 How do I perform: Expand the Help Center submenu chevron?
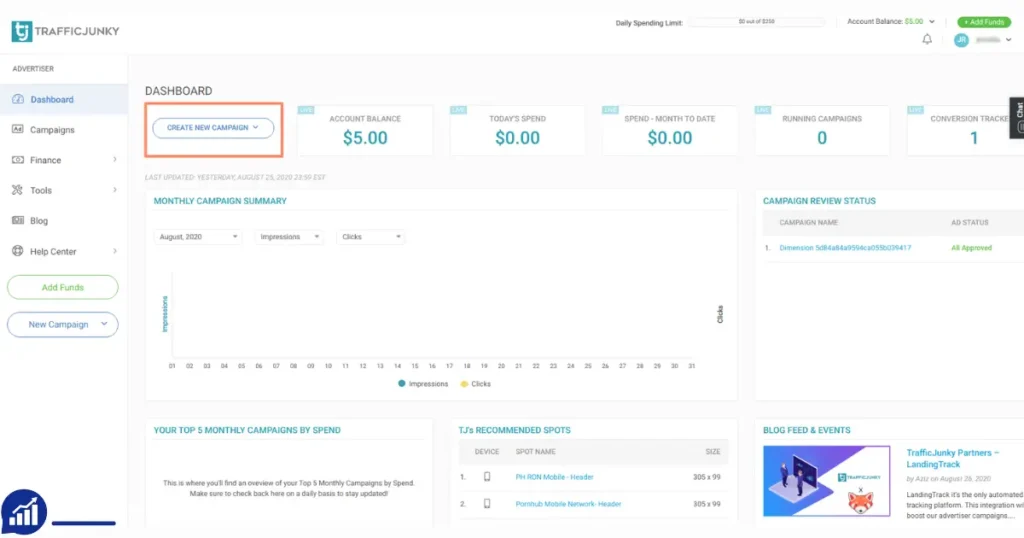coord(115,251)
